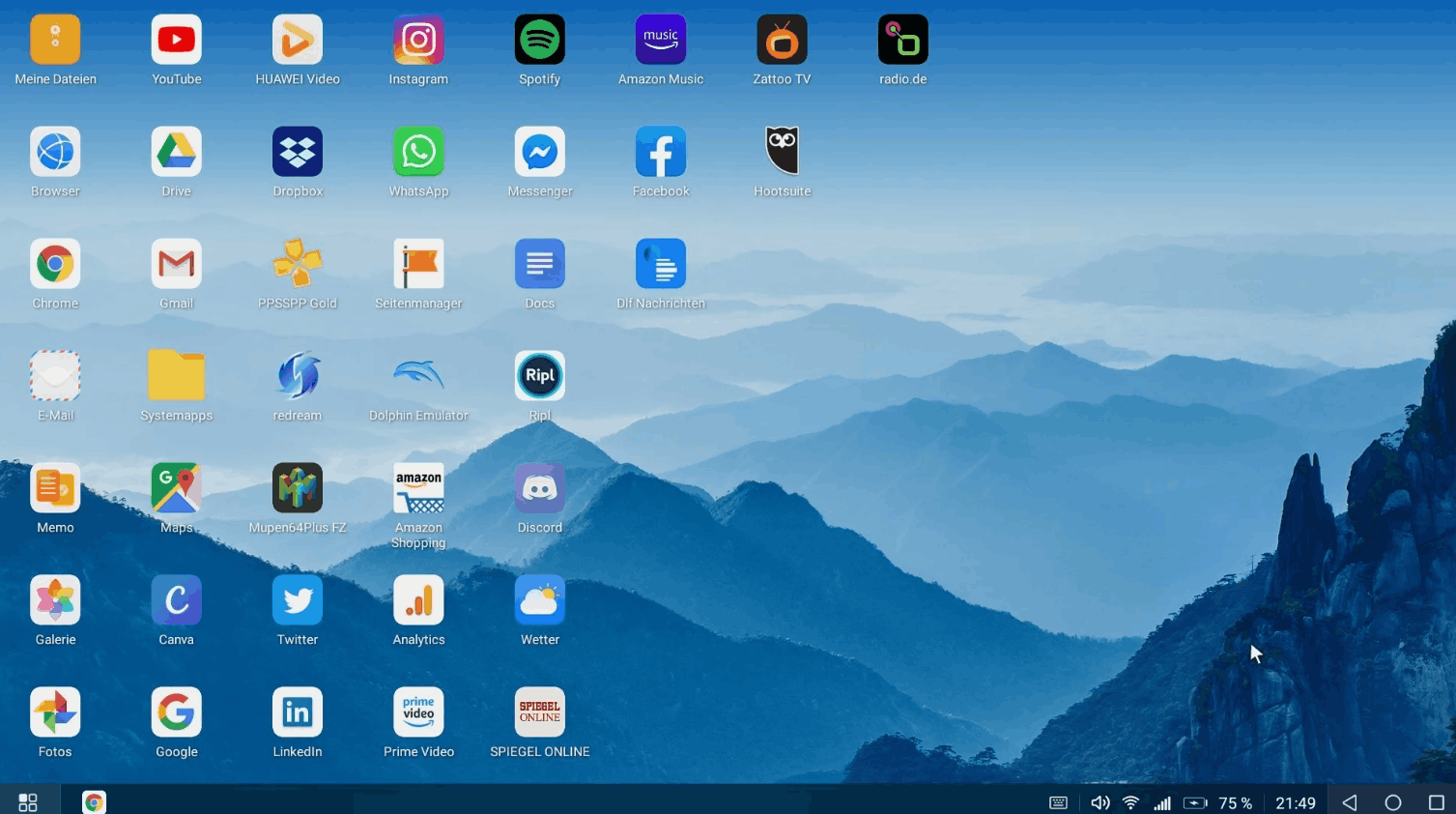Open the Twitter app
The height and width of the screenshot is (814, 1456).
(298, 600)
